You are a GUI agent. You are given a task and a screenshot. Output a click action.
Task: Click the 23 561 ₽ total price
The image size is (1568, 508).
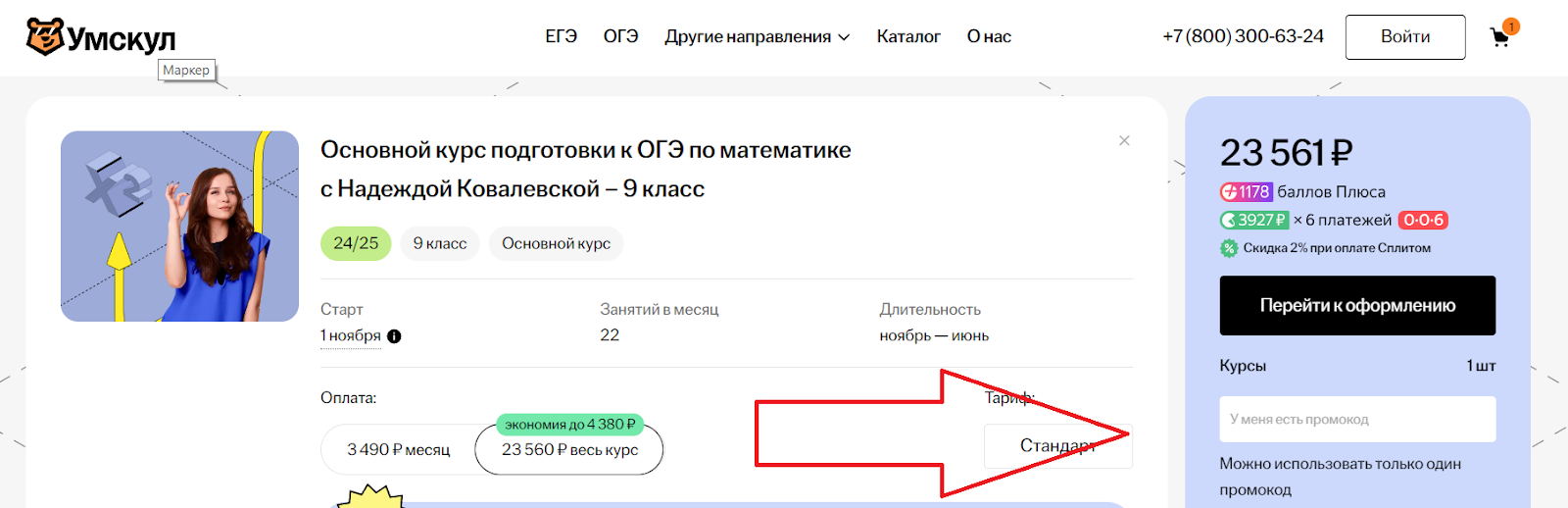click(1286, 153)
